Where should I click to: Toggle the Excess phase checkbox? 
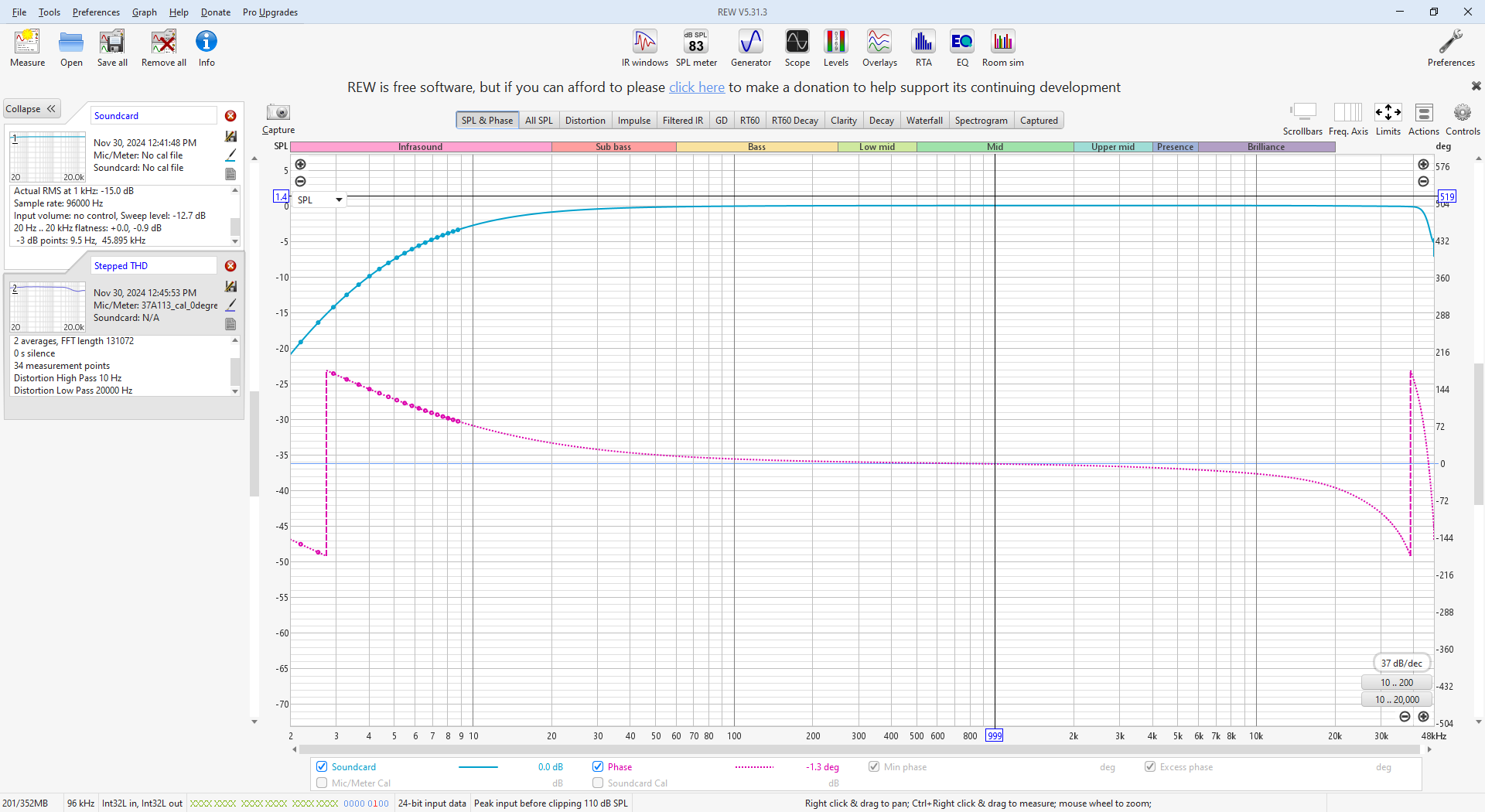click(x=1150, y=766)
